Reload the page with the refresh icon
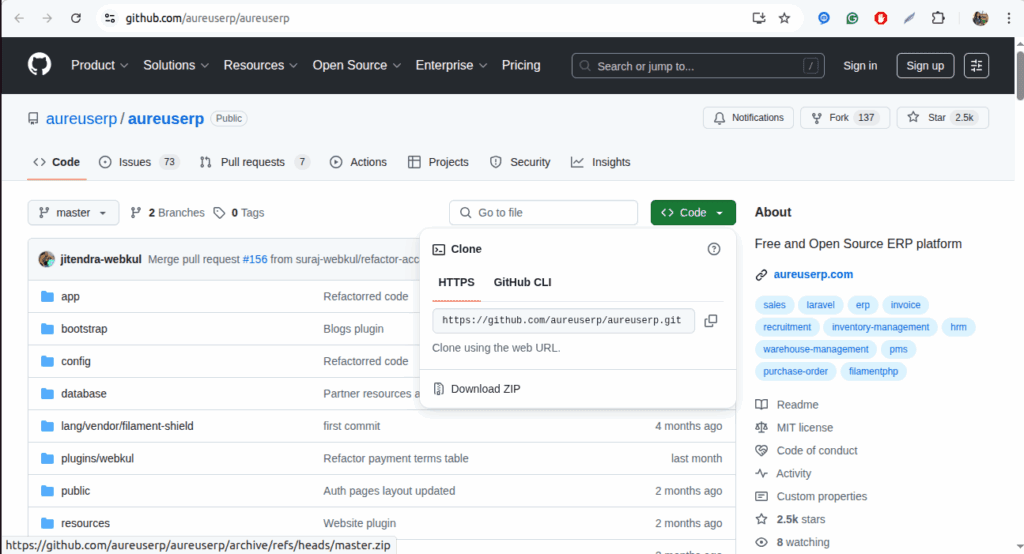The height and width of the screenshot is (554, 1024). tap(76, 18)
